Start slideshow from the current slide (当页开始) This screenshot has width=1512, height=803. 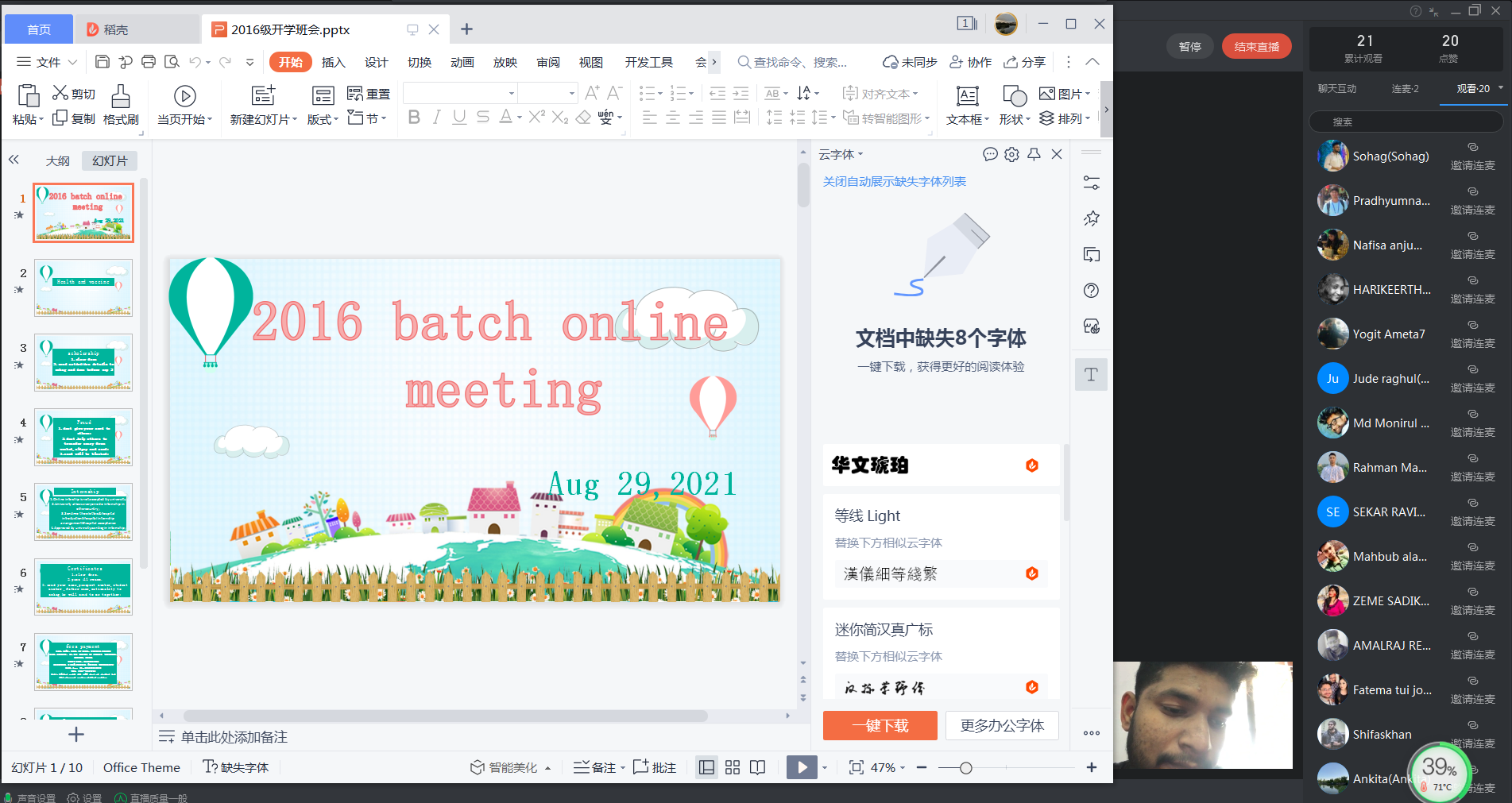pyautogui.click(x=184, y=105)
